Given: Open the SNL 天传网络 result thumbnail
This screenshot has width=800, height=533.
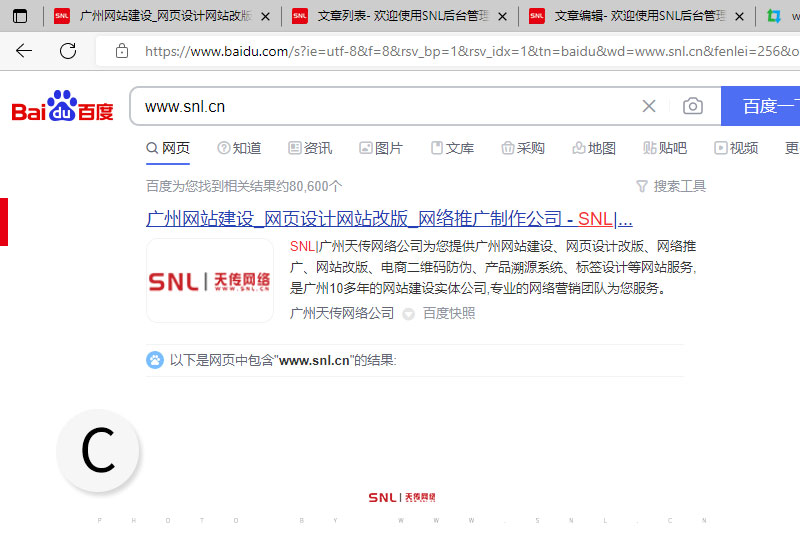Looking at the screenshot, I should (x=210, y=281).
